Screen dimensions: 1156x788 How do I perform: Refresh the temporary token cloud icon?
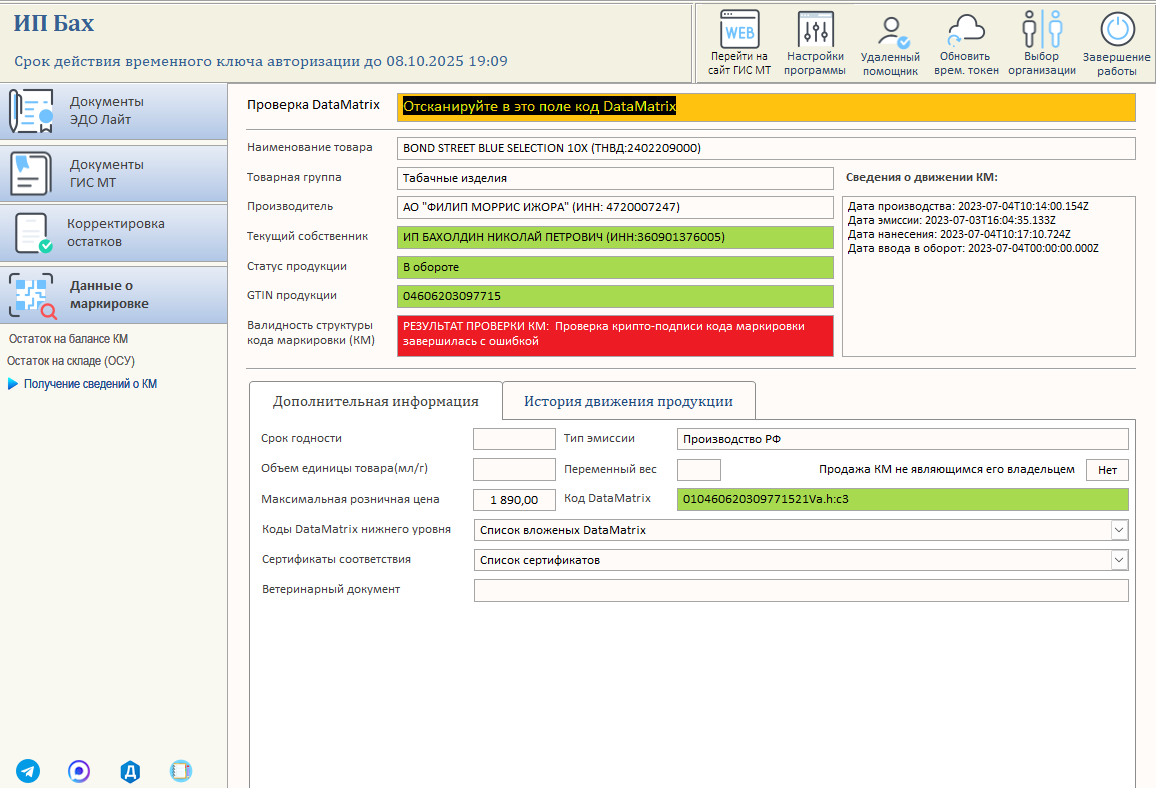966,29
